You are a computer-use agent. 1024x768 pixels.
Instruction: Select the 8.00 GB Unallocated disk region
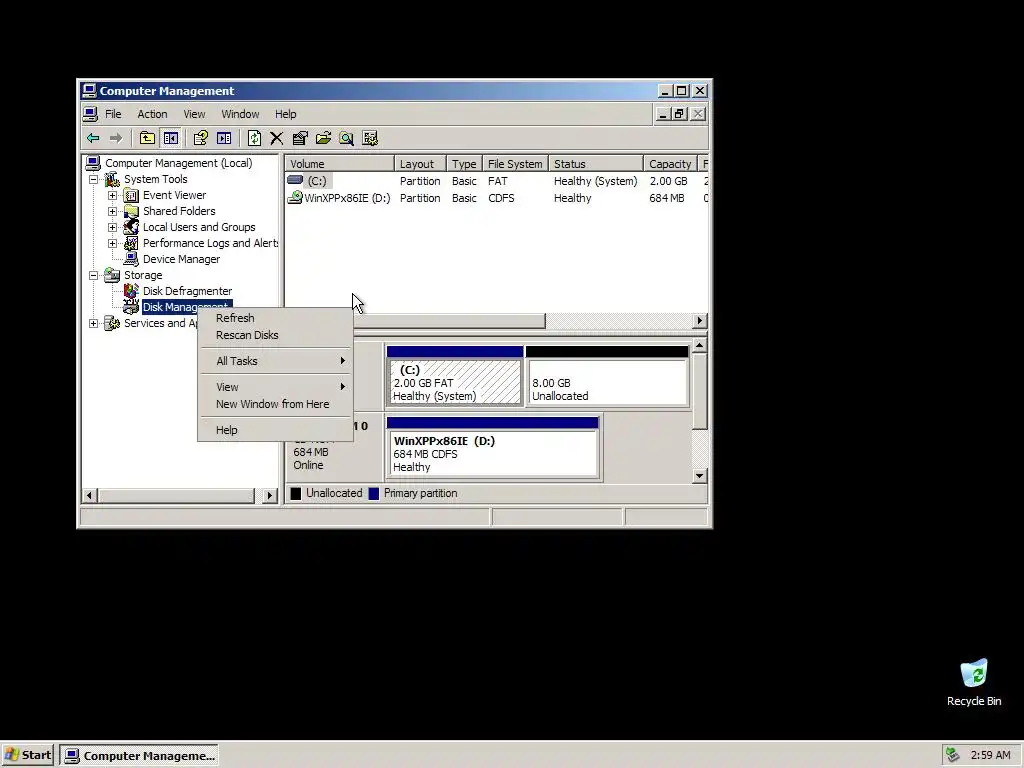coord(607,376)
